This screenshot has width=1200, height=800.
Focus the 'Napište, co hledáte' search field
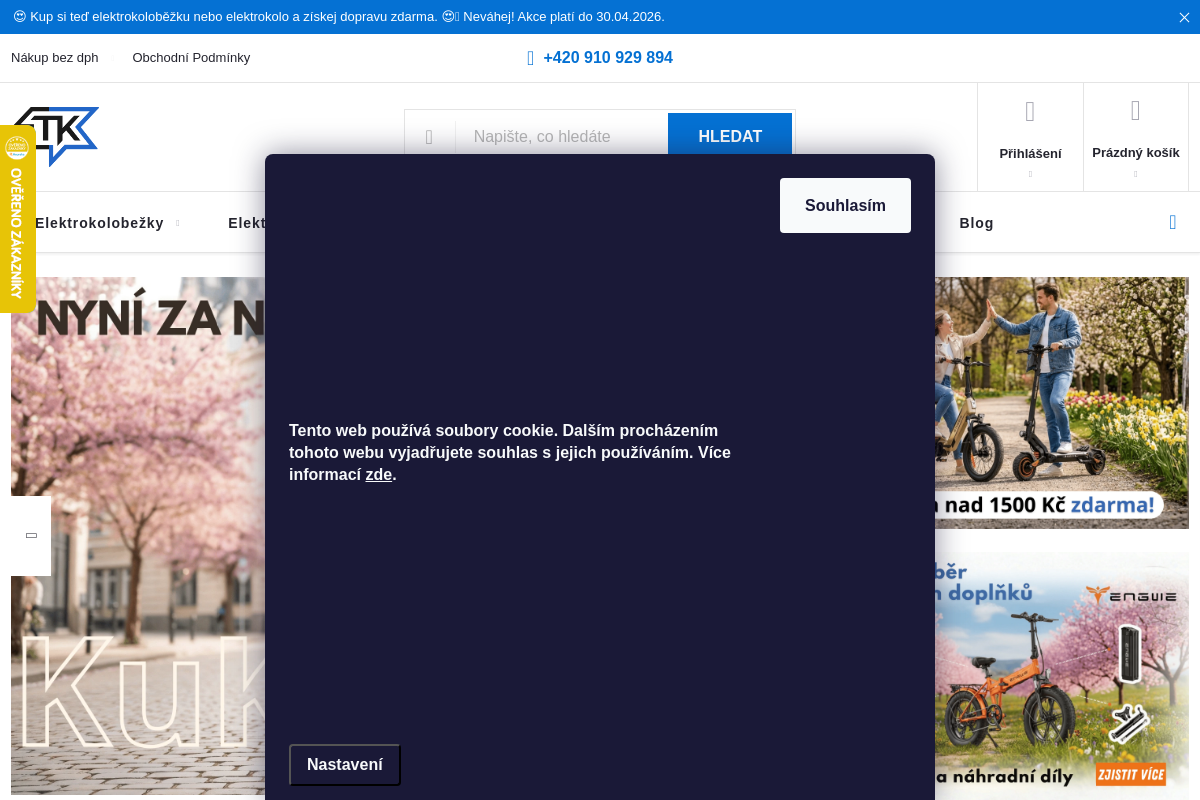click(560, 137)
